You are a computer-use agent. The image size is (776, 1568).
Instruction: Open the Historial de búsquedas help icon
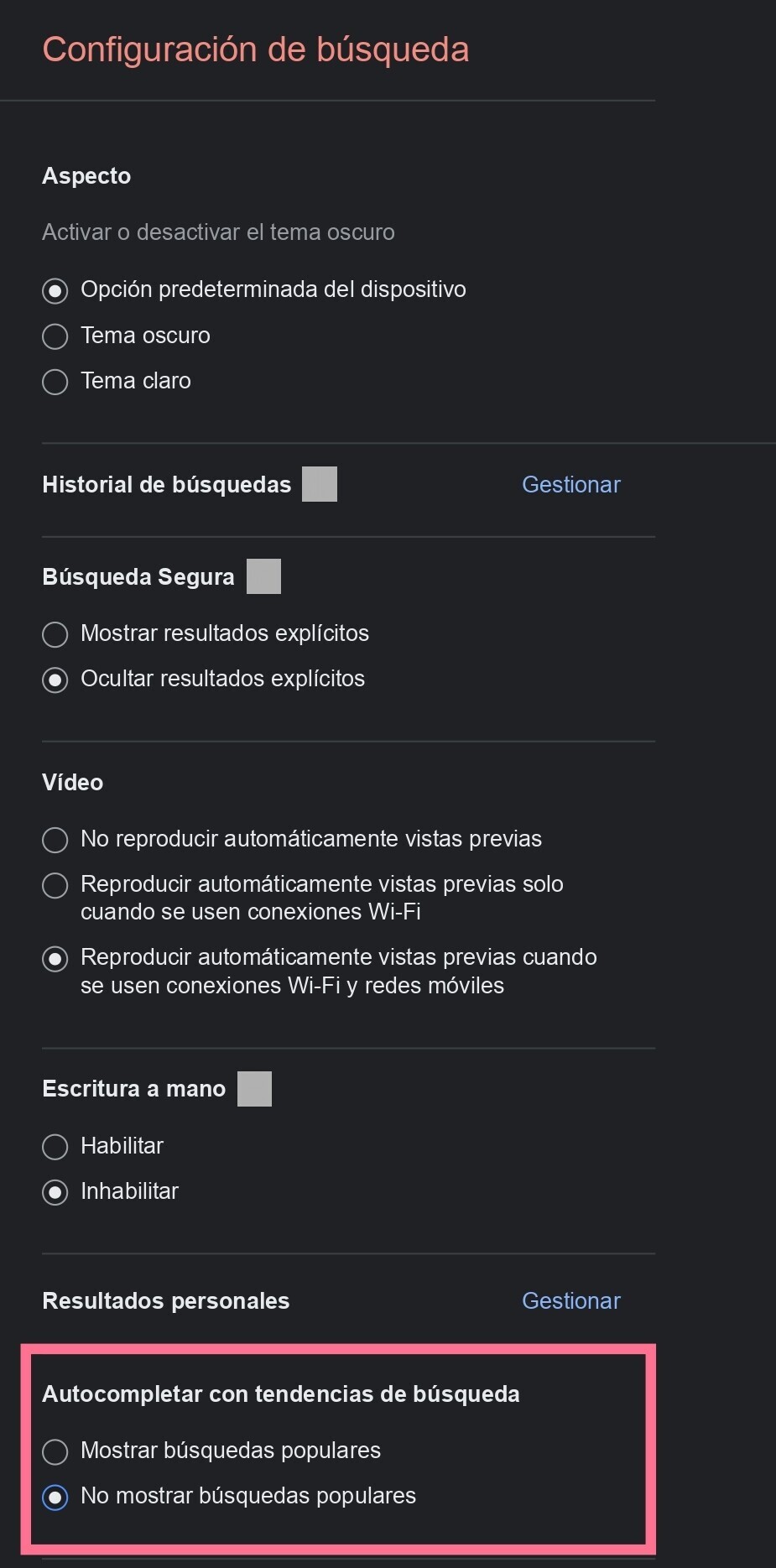pyautogui.click(x=319, y=483)
